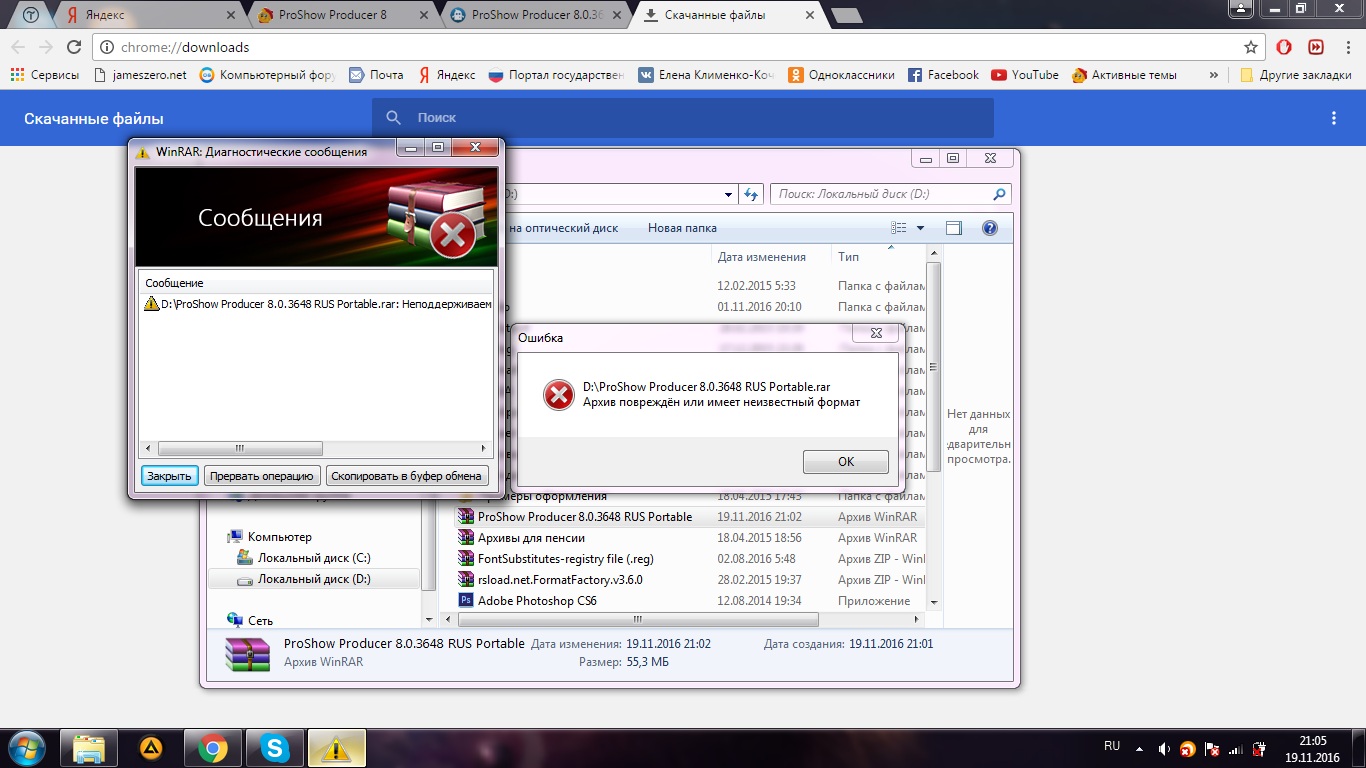Reload the Chrome downloads page

click(x=74, y=47)
